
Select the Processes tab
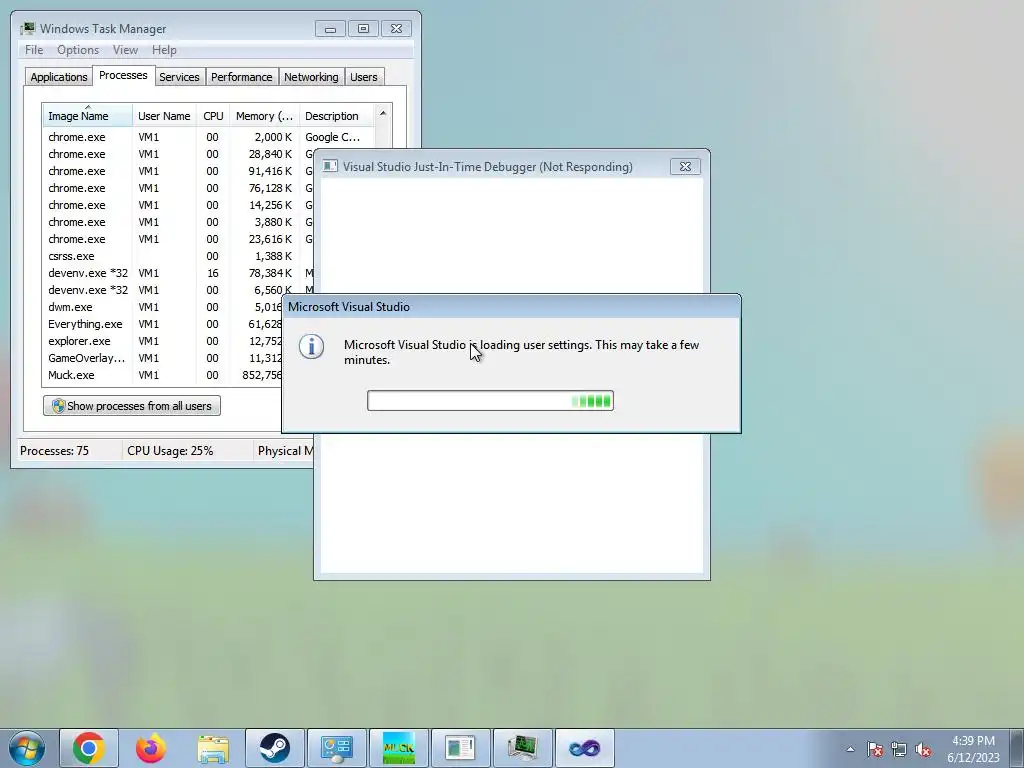point(123,75)
